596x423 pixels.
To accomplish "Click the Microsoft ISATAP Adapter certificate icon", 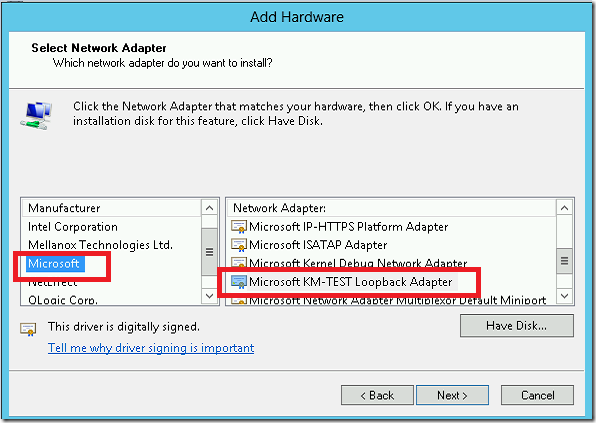I will click(x=239, y=245).
